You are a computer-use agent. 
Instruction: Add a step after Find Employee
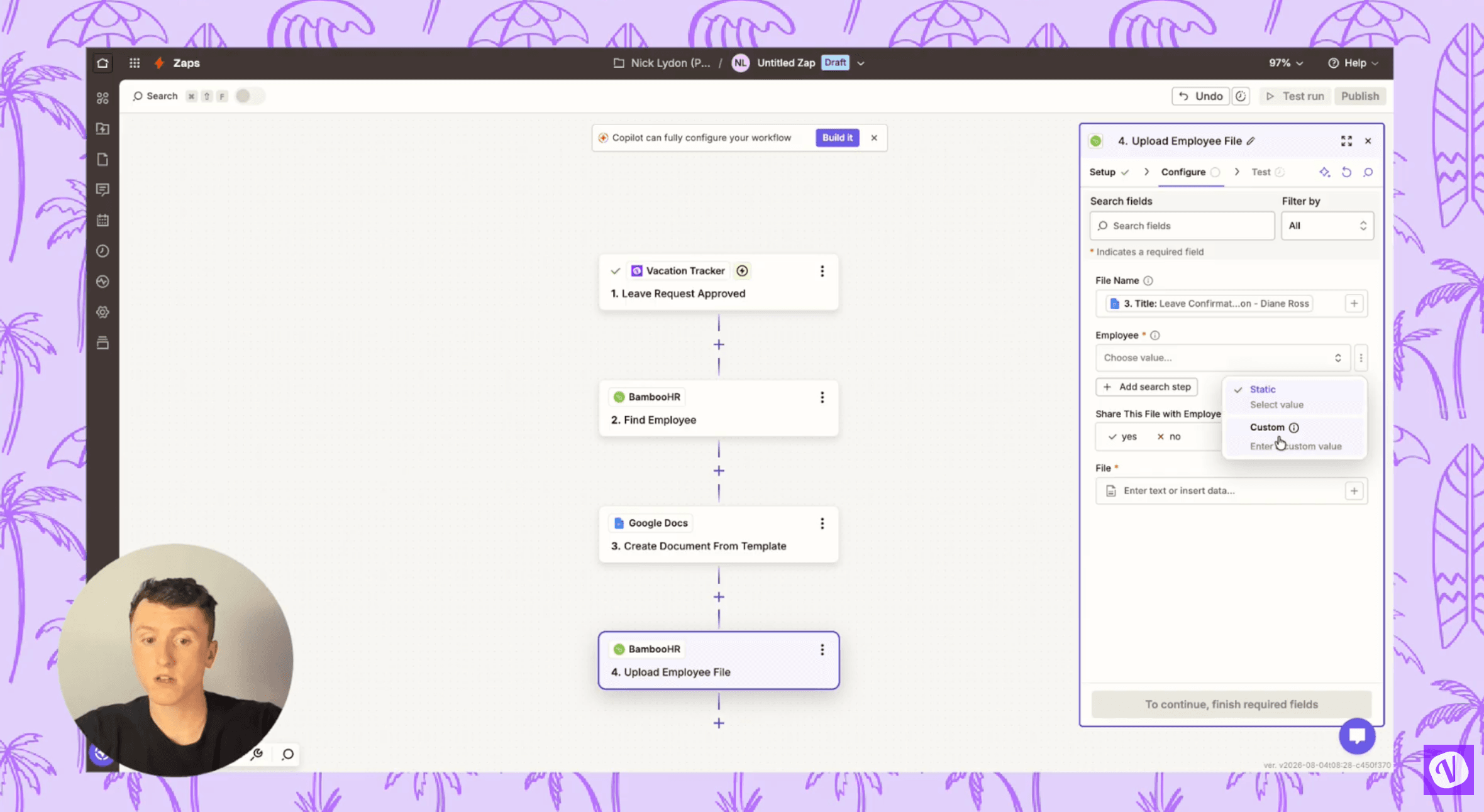pos(719,471)
